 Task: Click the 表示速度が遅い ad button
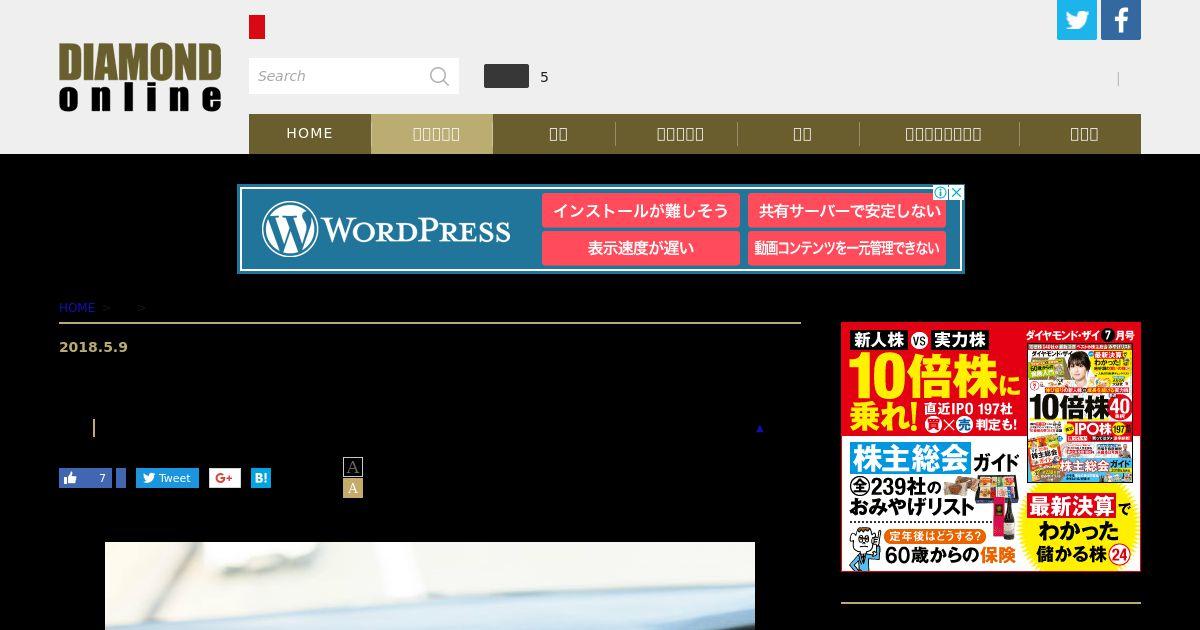(641, 248)
